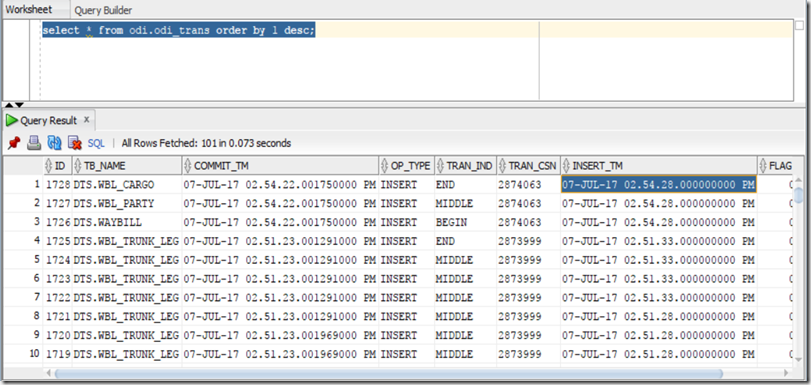This screenshot has width=811, height=385.
Task: Click the right arrow of horizontal scrollbar
Action: 787,373
